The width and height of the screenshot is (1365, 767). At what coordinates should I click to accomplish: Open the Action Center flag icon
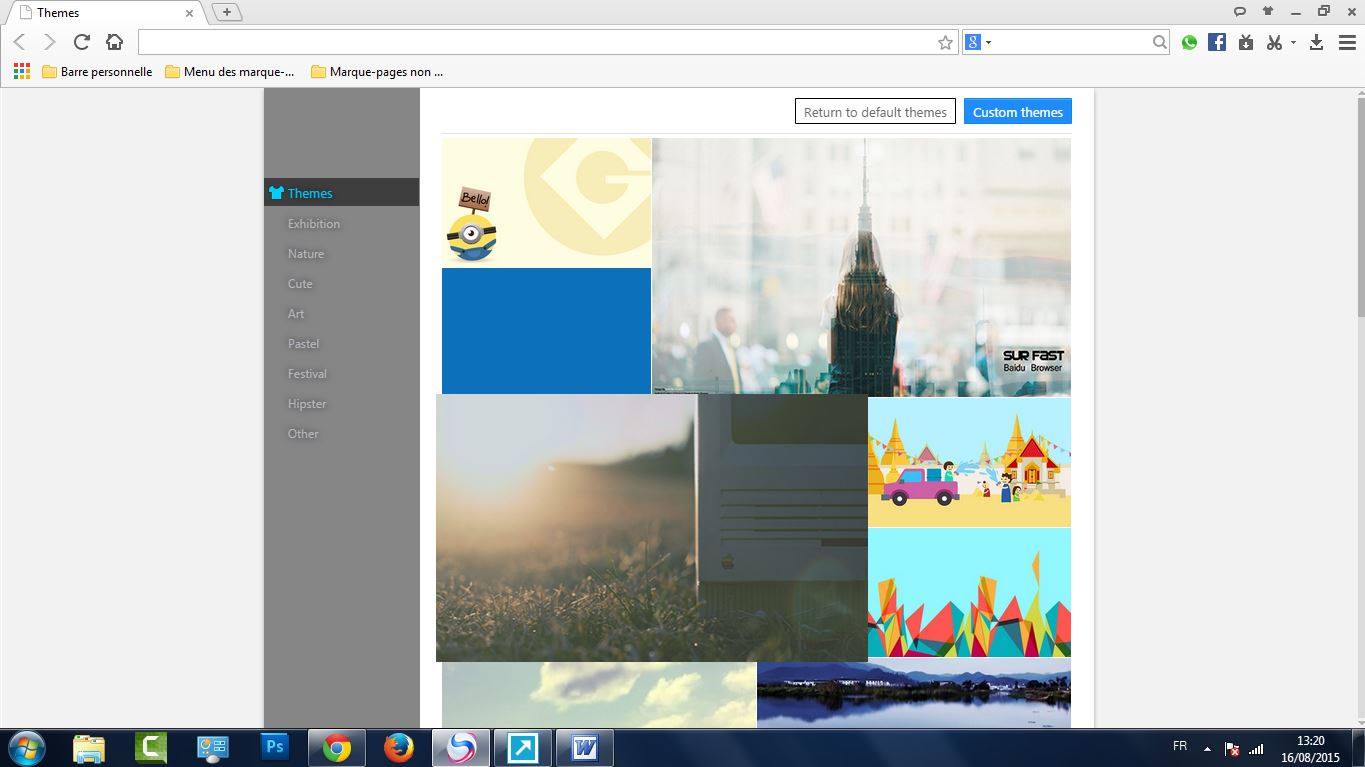pos(1232,749)
